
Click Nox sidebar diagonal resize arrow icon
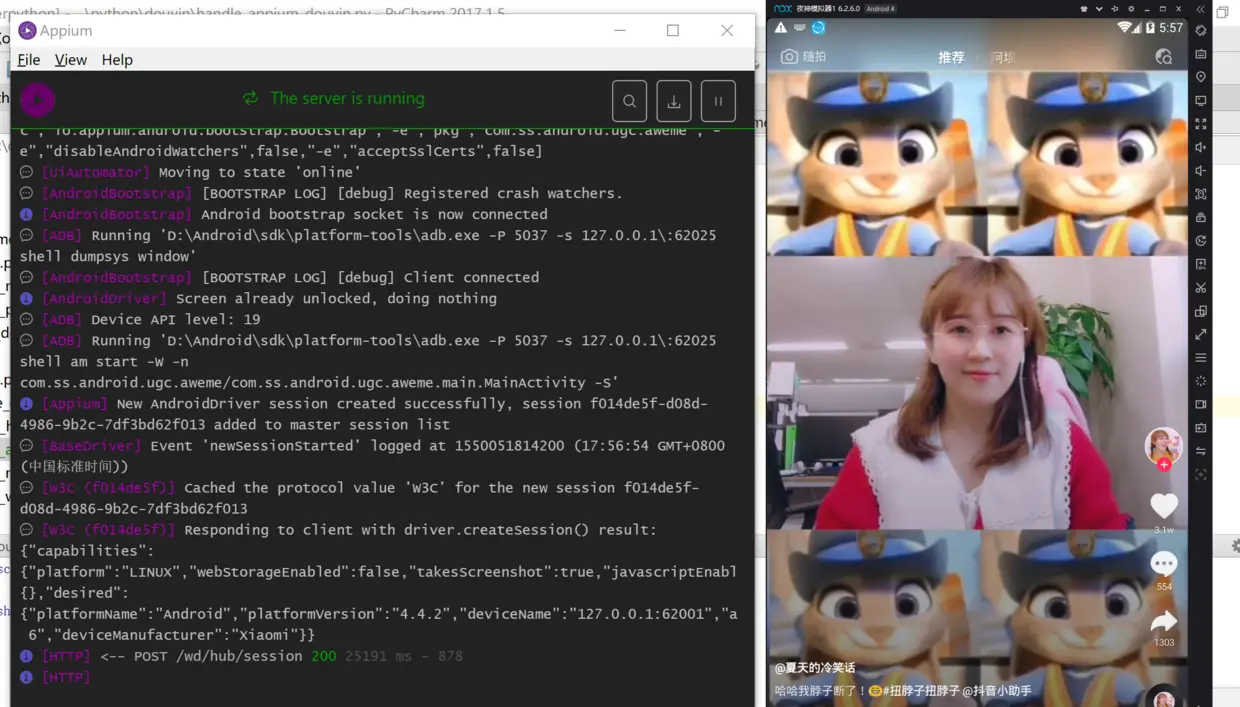(x=1201, y=334)
